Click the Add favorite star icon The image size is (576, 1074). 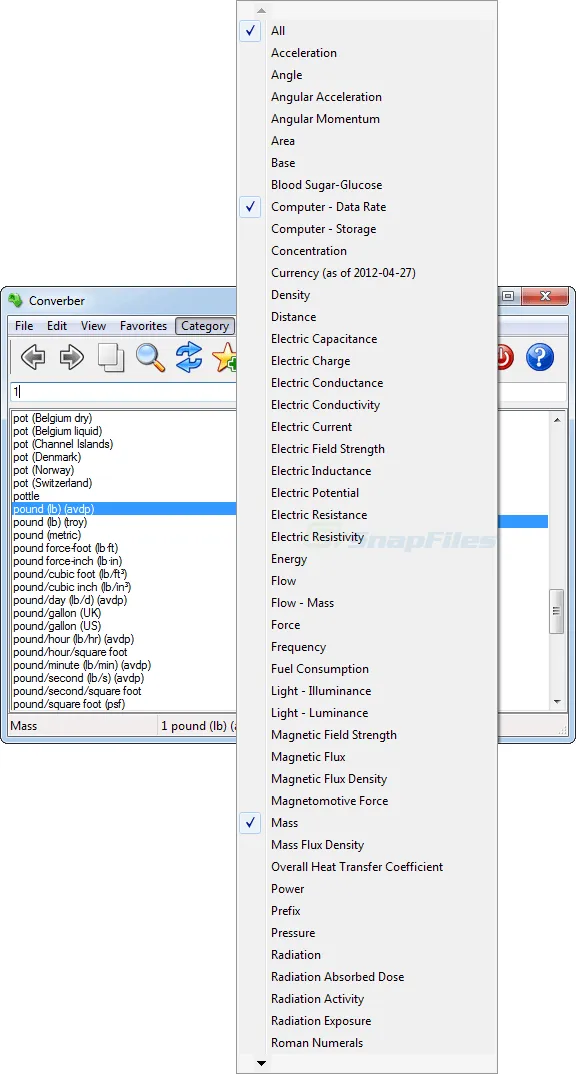point(224,358)
